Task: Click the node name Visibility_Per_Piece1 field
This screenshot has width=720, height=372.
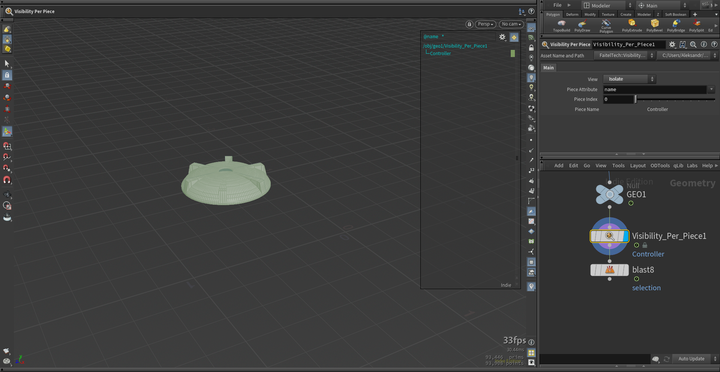Action: coord(629,45)
